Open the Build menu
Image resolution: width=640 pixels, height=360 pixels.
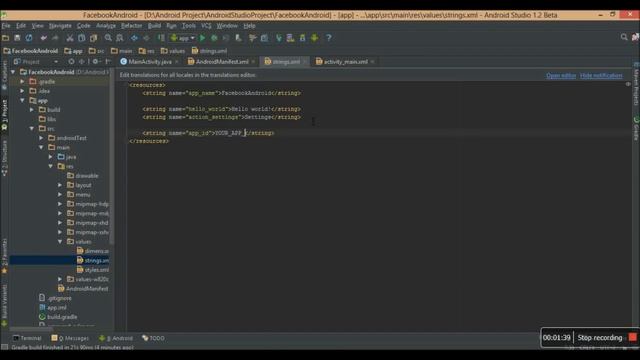154,26
